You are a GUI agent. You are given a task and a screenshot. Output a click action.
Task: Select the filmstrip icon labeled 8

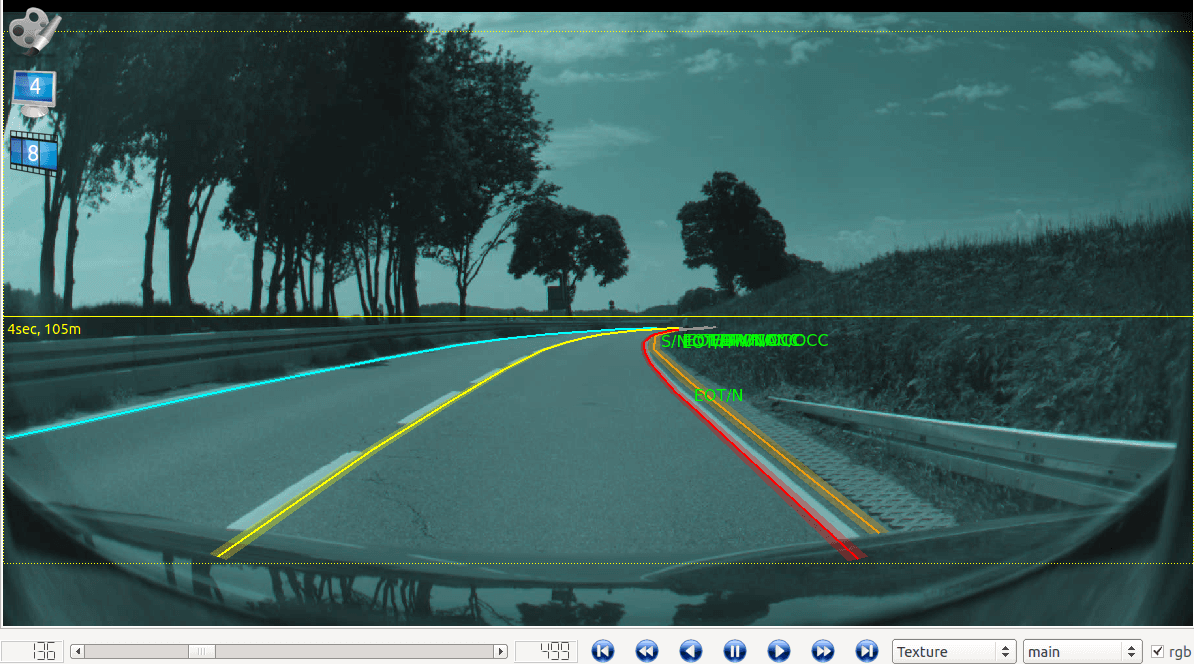pos(34,153)
